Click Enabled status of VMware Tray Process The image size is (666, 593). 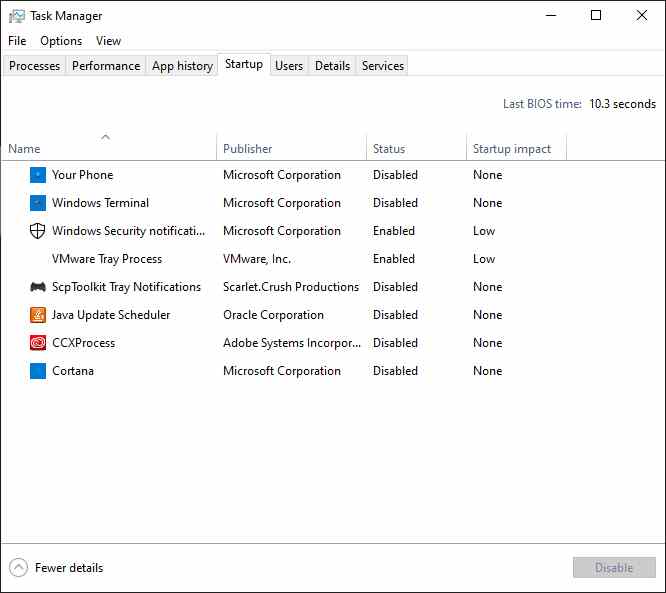click(x=394, y=259)
